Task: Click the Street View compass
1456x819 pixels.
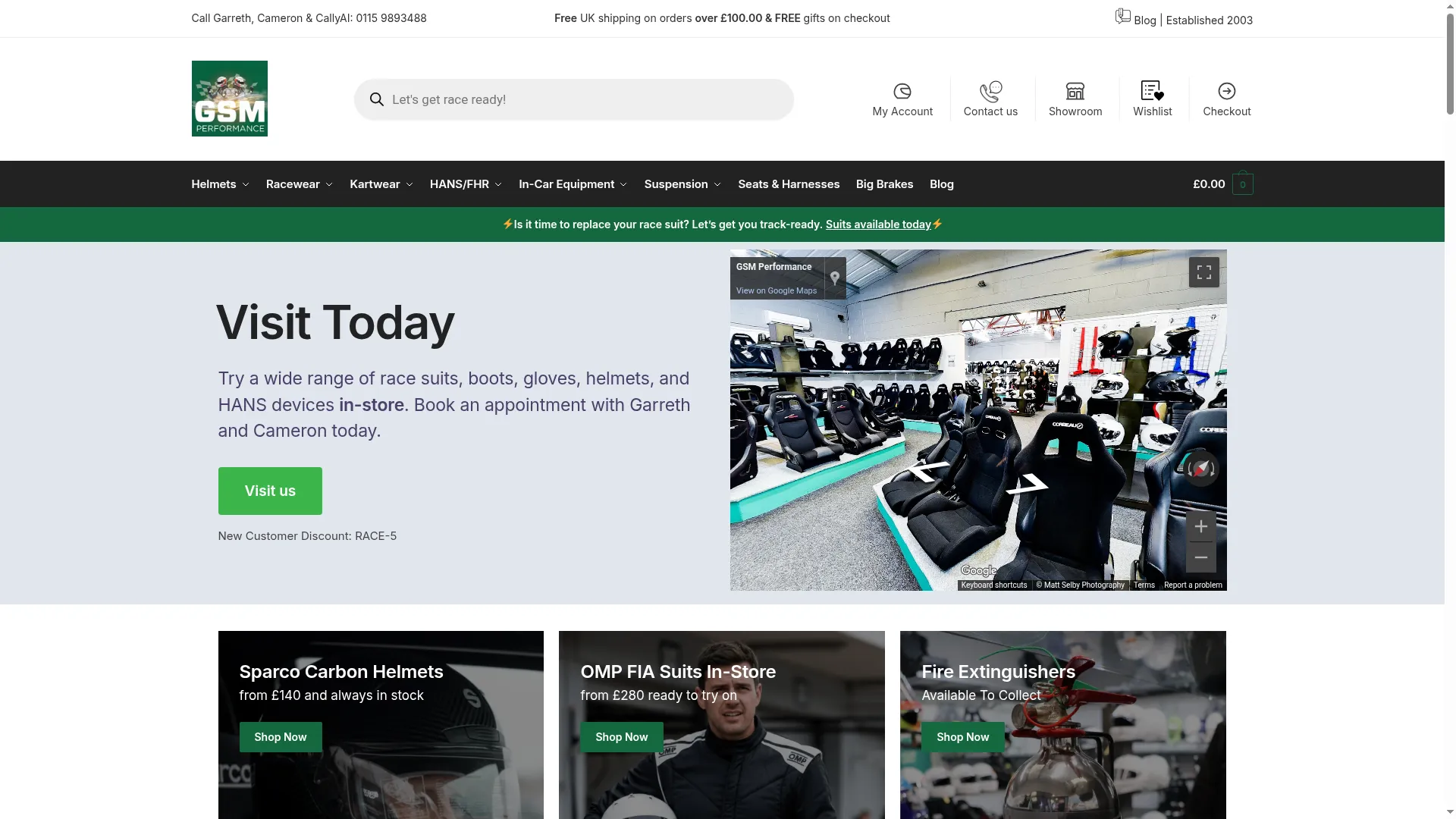Action: tap(1201, 469)
